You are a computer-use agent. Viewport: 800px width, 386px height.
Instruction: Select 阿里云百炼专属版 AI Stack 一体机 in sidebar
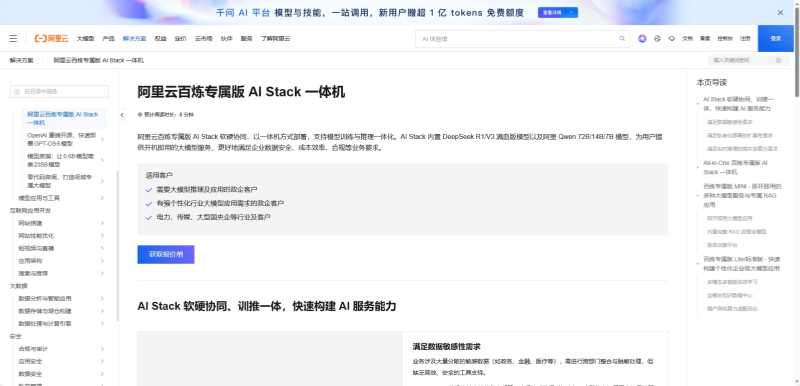62,119
